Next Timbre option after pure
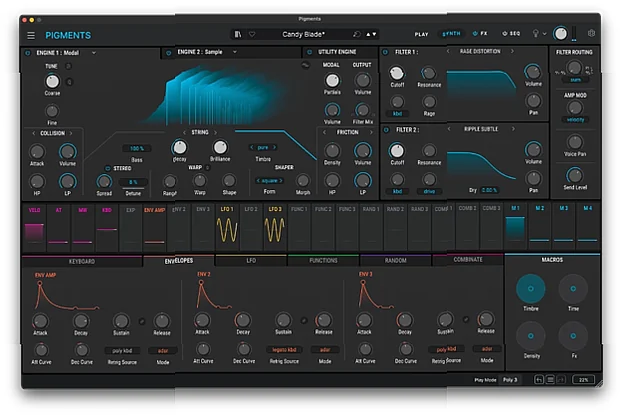This screenshot has height=415, width=622. click(274, 147)
